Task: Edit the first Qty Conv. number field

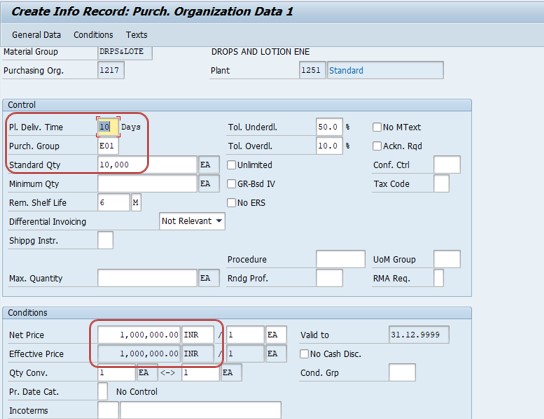Action: tap(116, 373)
